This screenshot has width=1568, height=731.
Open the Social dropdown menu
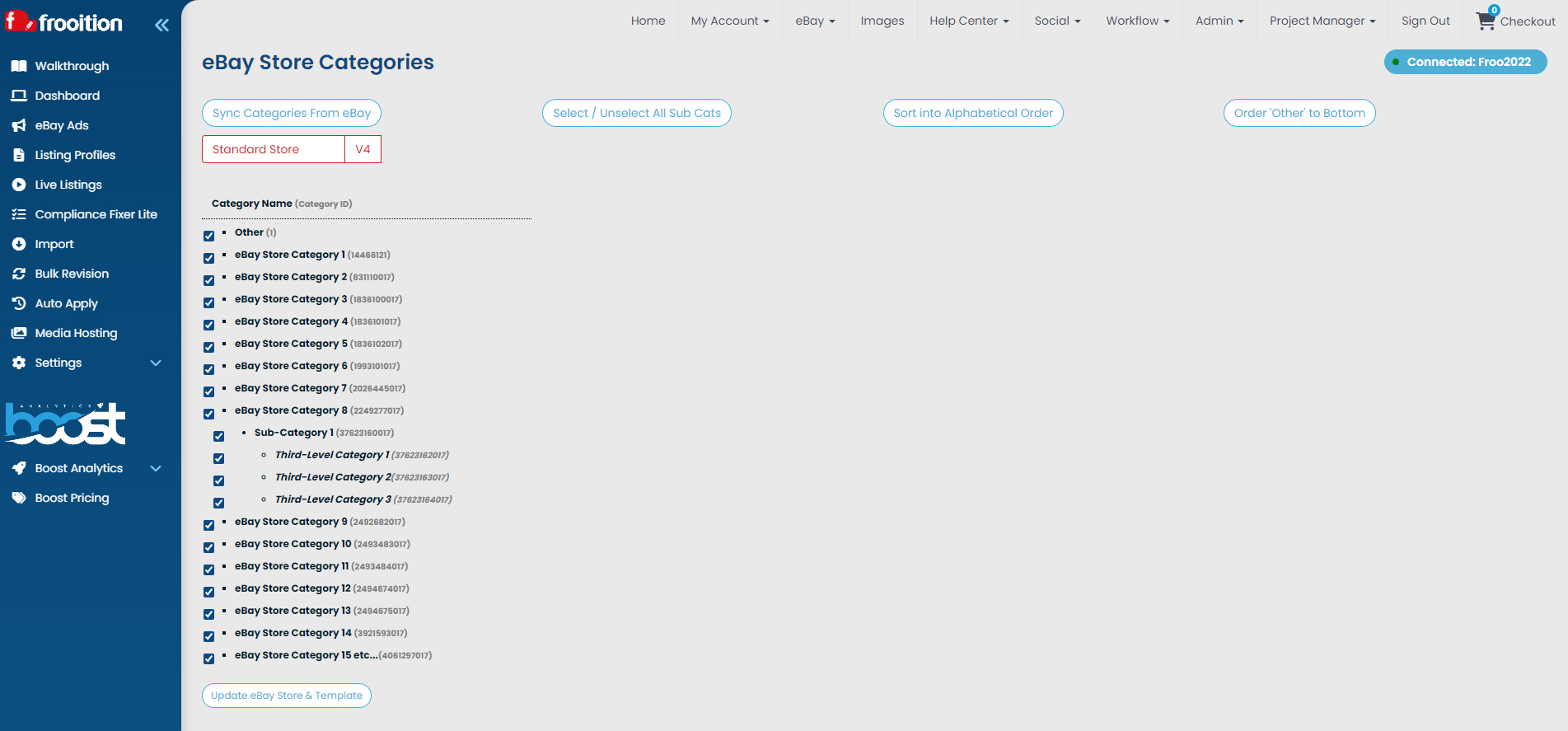1057,21
